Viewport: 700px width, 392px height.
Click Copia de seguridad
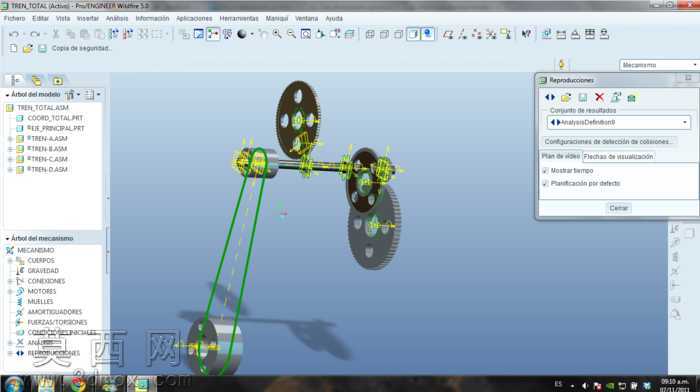click(x=81, y=48)
